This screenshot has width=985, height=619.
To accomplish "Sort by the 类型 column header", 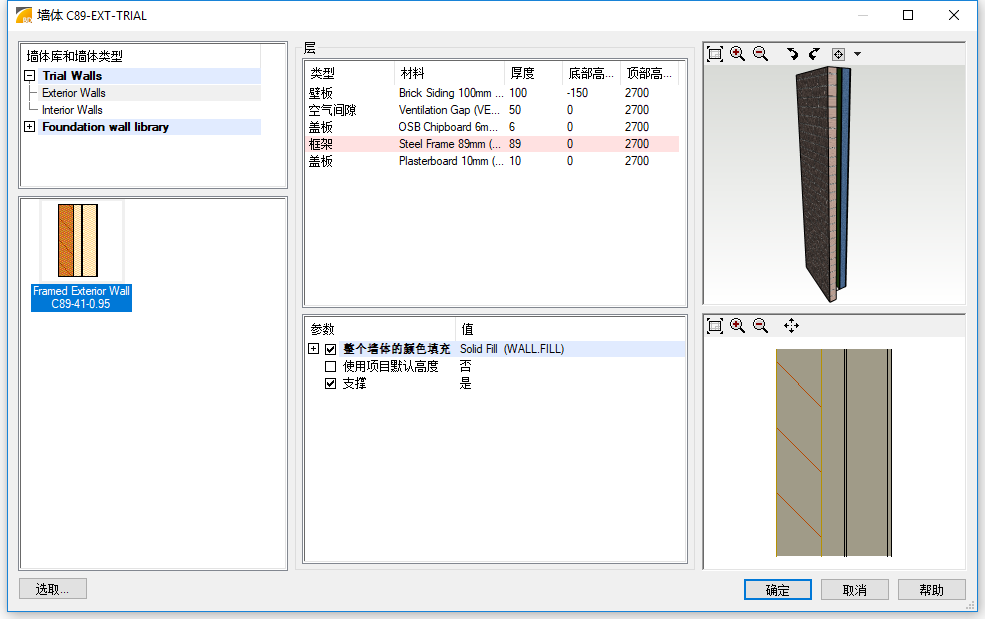I will [x=350, y=73].
